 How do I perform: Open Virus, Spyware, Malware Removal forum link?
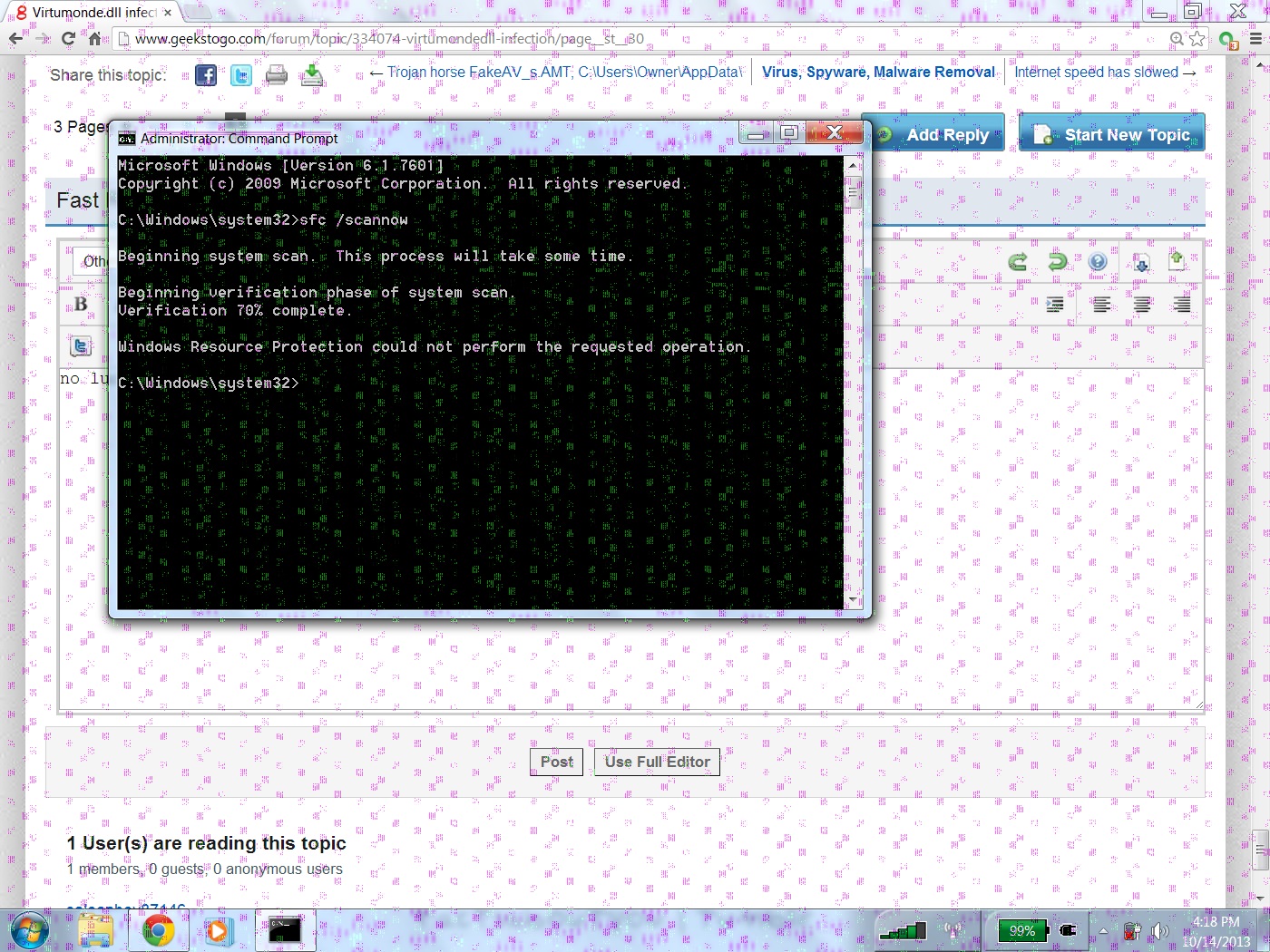[878, 72]
